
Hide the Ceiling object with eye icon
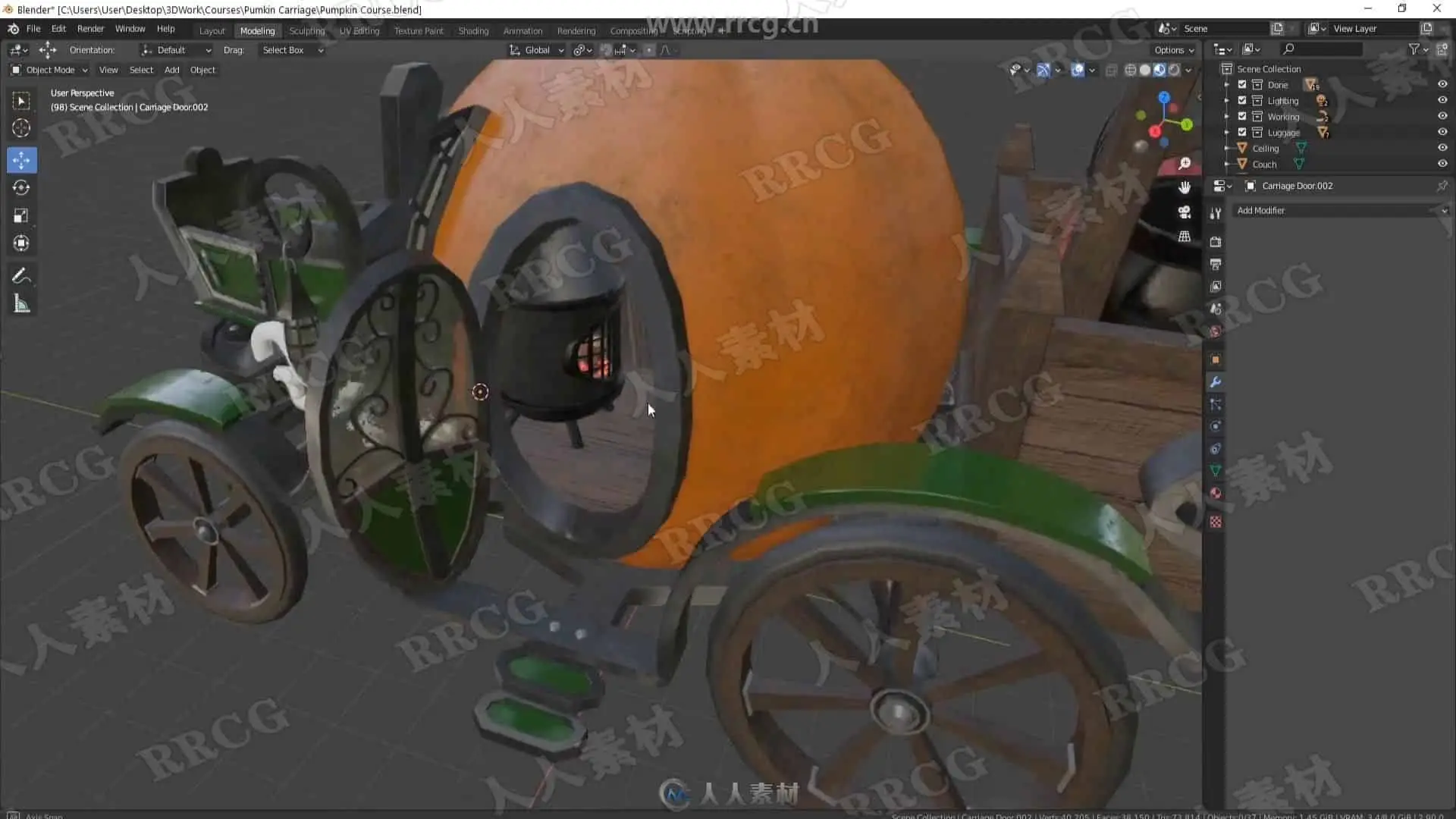[1442, 149]
